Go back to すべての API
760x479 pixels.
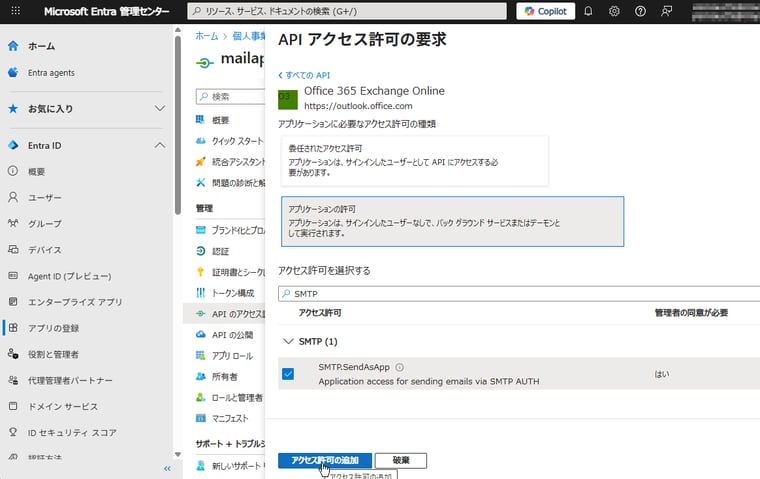(x=304, y=75)
